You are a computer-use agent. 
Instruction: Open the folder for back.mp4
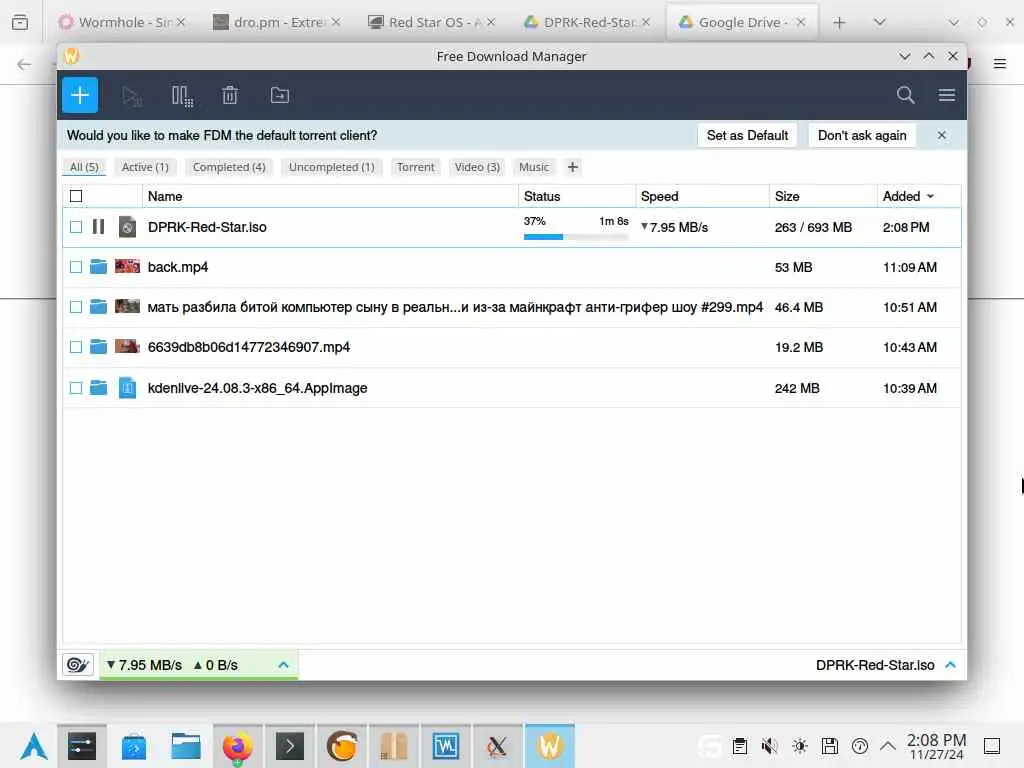[99, 266]
